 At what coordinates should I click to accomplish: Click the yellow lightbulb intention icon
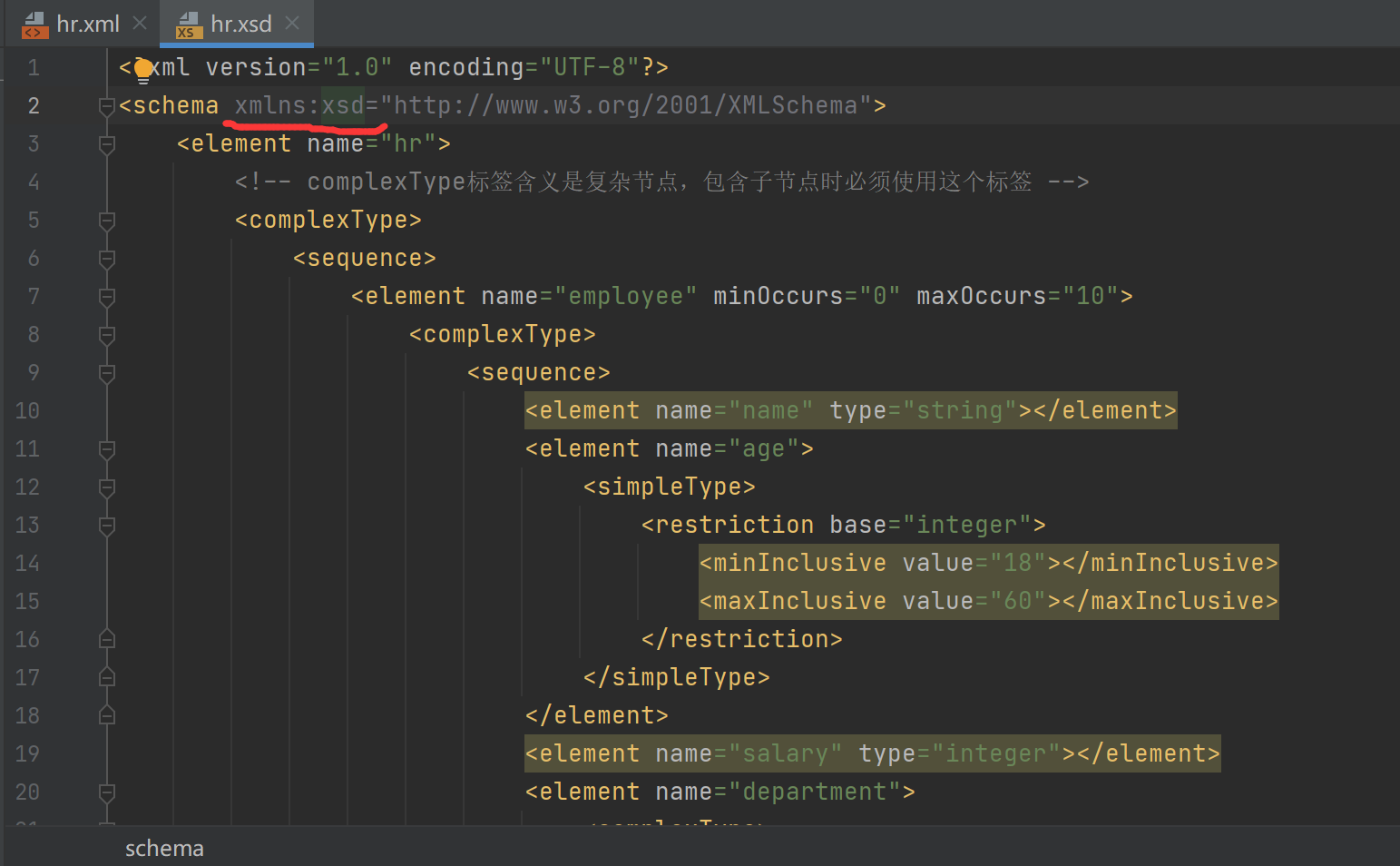click(142, 68)
